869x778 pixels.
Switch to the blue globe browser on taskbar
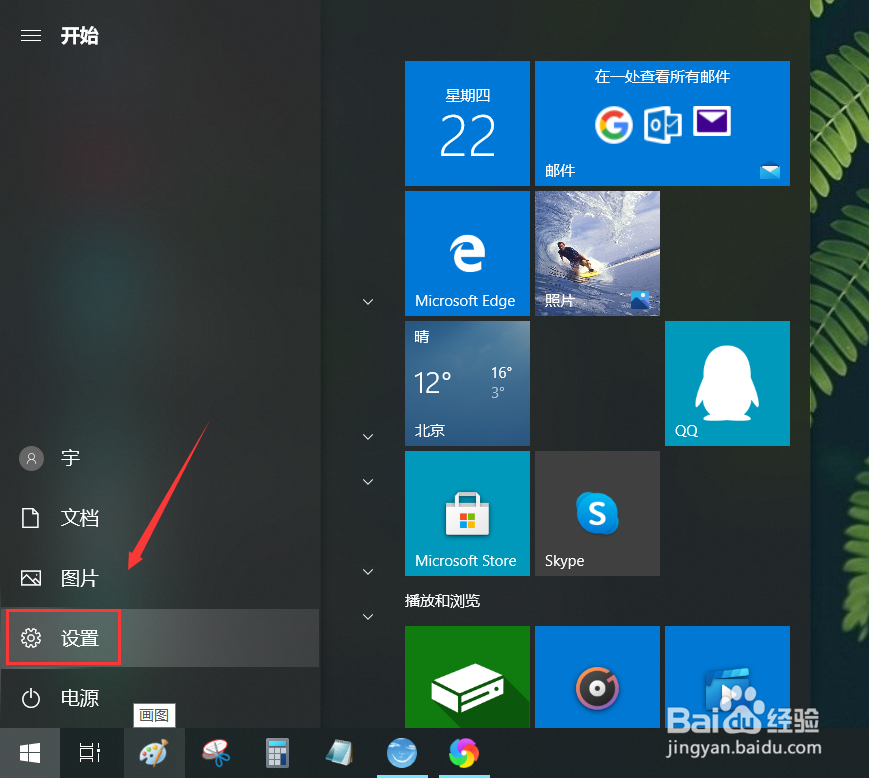tap(402, 753)
